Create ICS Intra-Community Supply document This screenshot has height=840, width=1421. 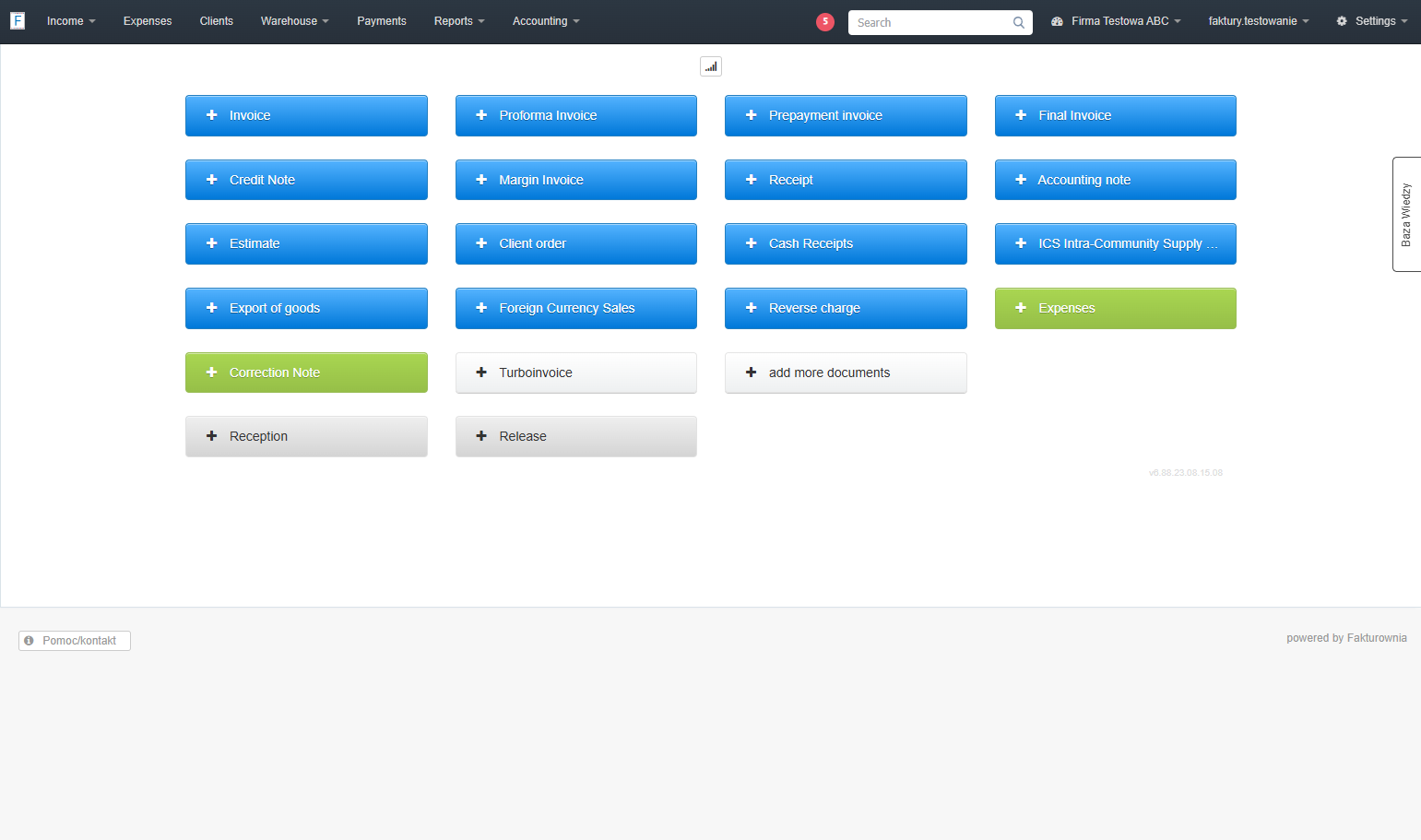click(1116, 243)
